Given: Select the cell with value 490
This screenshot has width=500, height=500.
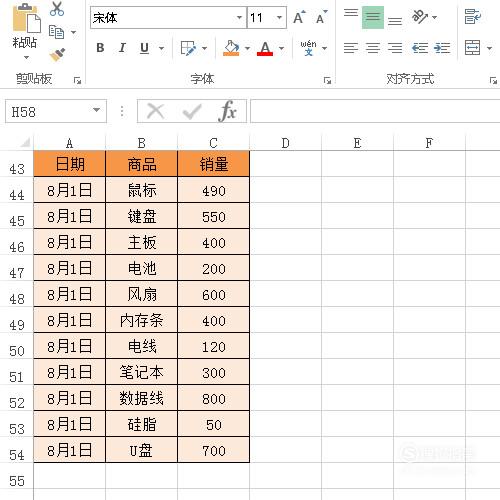Looking at the screenshot, I should pos(214,190).
